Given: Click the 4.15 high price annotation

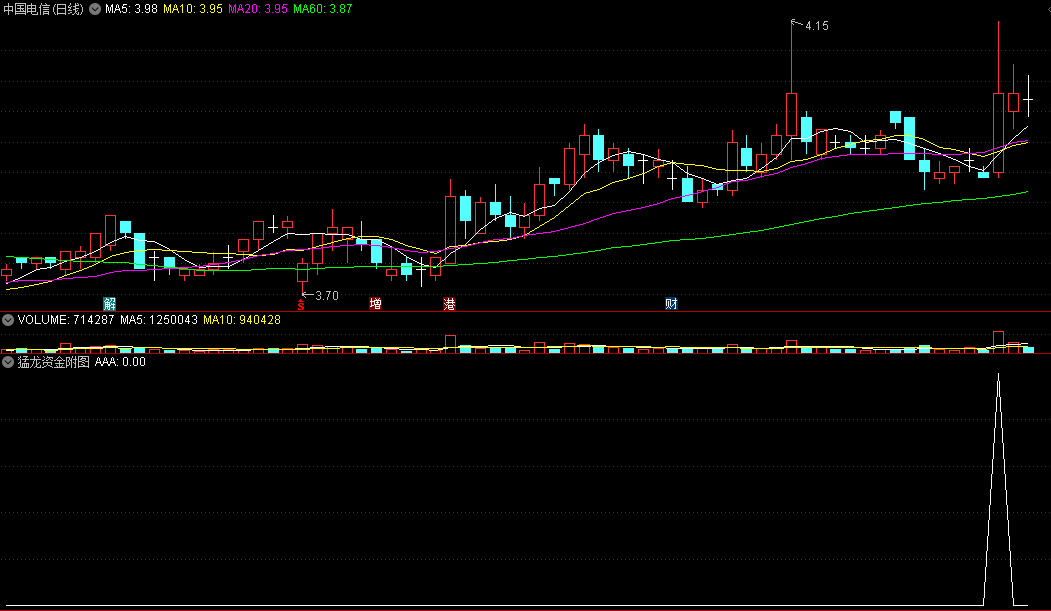Looking at the screenshot, I should pyautogui.click(x=816, y=26).
